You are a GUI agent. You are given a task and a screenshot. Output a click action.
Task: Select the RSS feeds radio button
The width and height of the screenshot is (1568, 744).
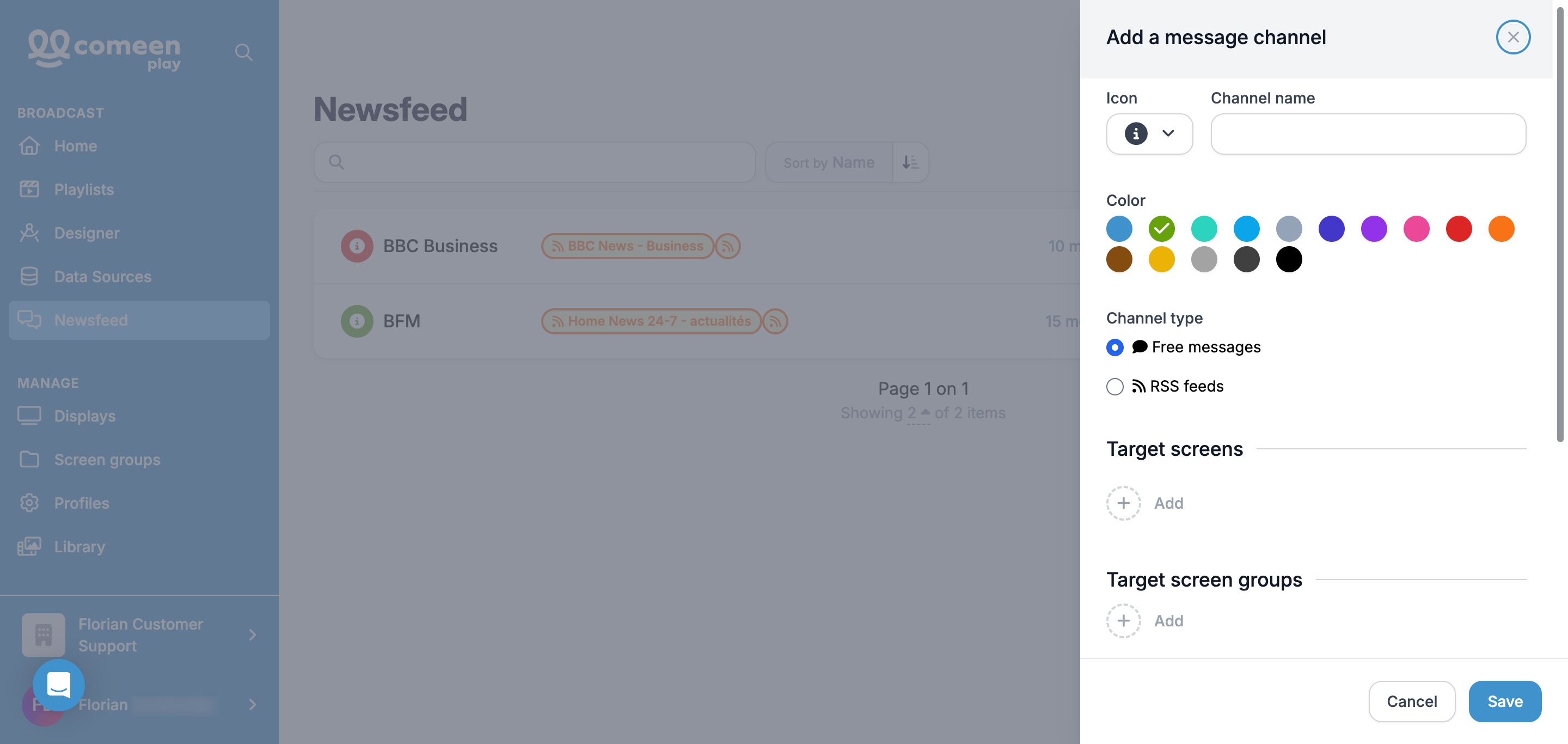1114,387
